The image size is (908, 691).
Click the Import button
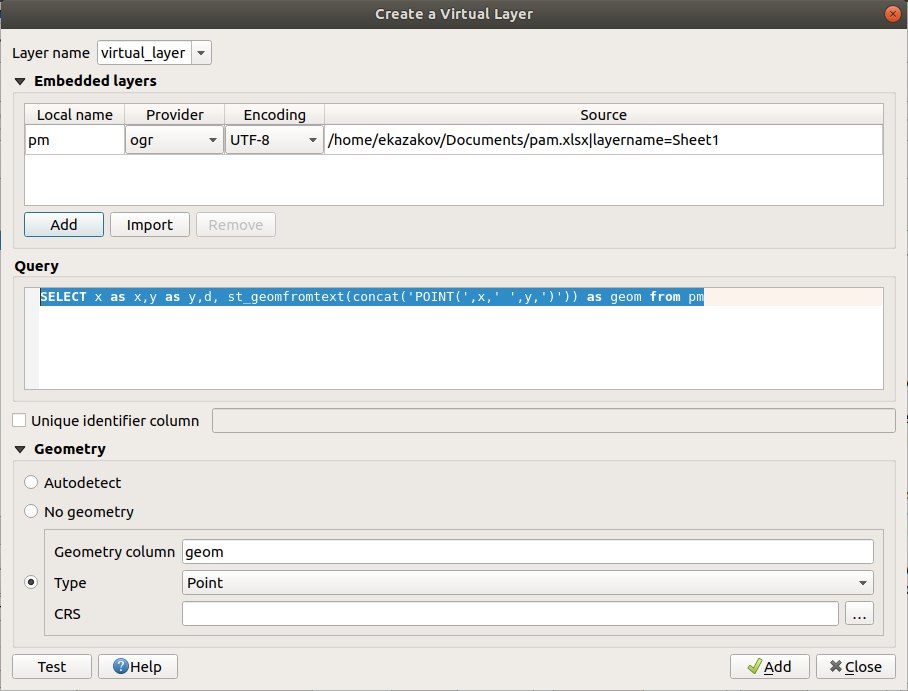(x=149, y=224)
